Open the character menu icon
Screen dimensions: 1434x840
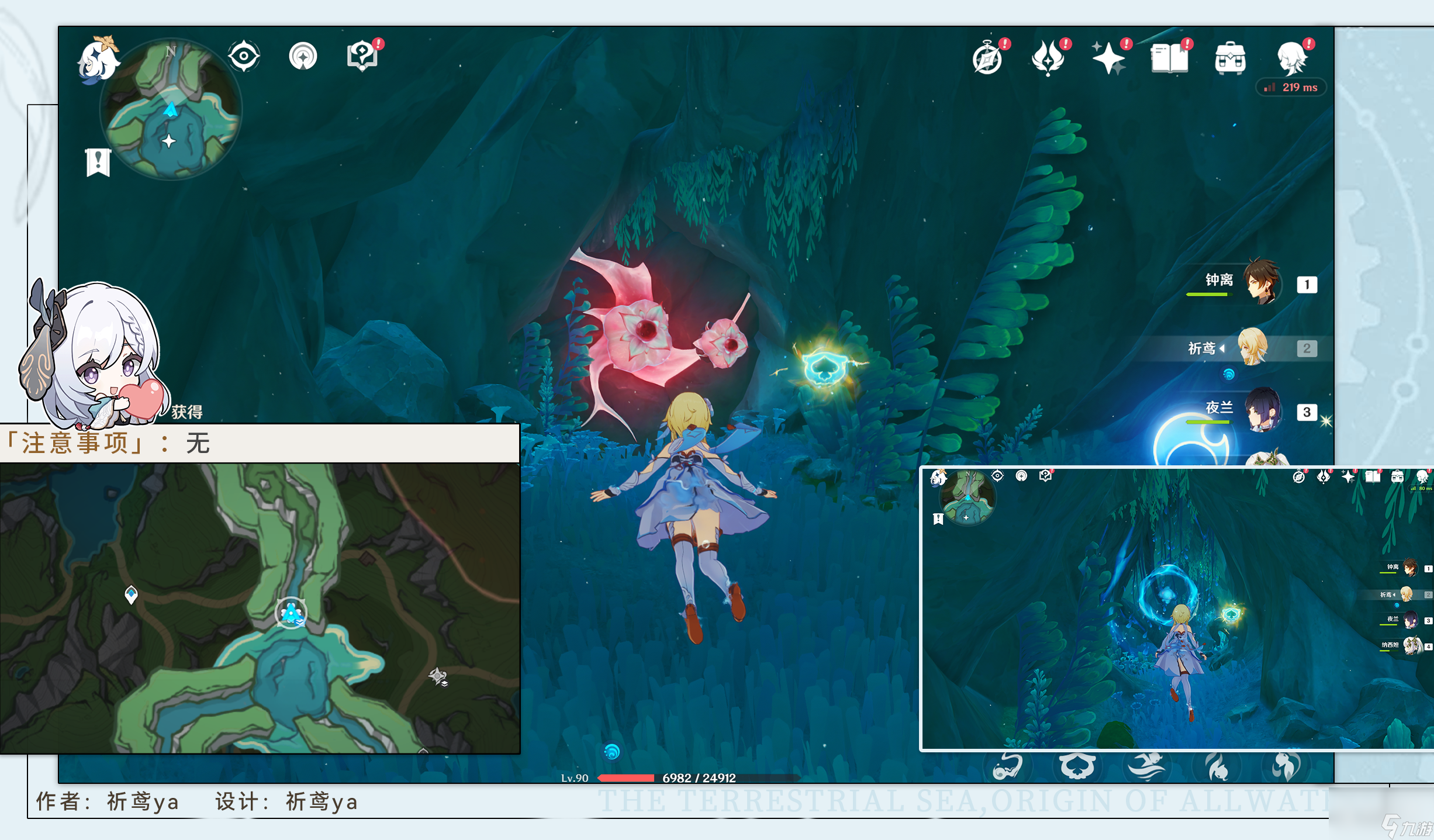(1292, 58)
